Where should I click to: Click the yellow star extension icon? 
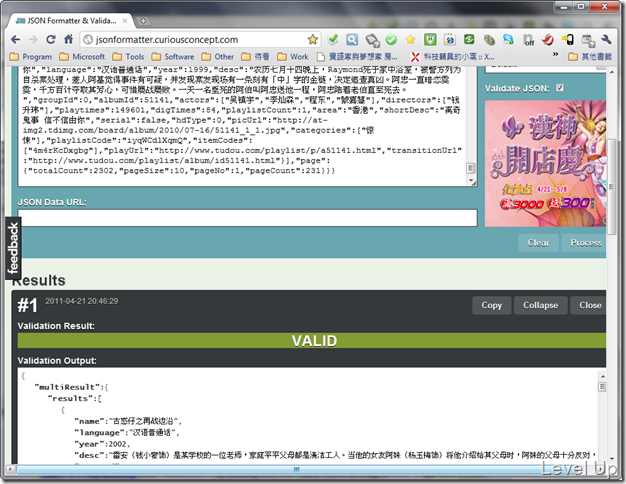pyautogui.click(x=410, y=40)
